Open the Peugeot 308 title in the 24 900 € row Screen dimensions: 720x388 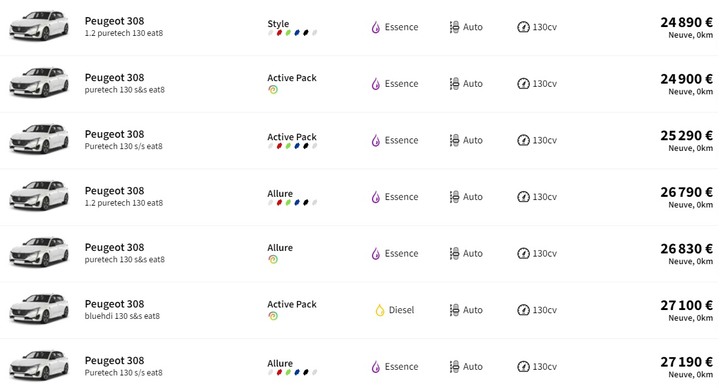point(114,78)
